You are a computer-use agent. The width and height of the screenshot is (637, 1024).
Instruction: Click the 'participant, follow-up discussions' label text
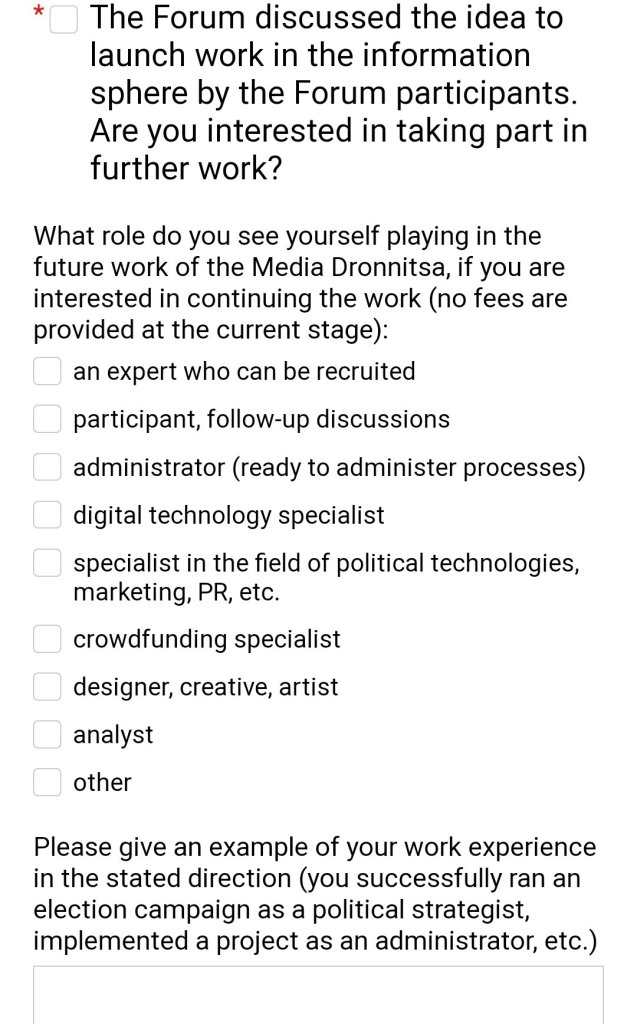(x=261, y=419)
